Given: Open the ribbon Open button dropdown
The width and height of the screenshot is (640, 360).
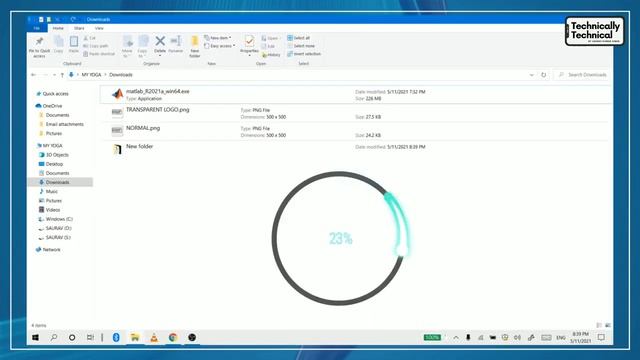Looking at the screenshot, I should pyautogui.click(x=270, y=38).
